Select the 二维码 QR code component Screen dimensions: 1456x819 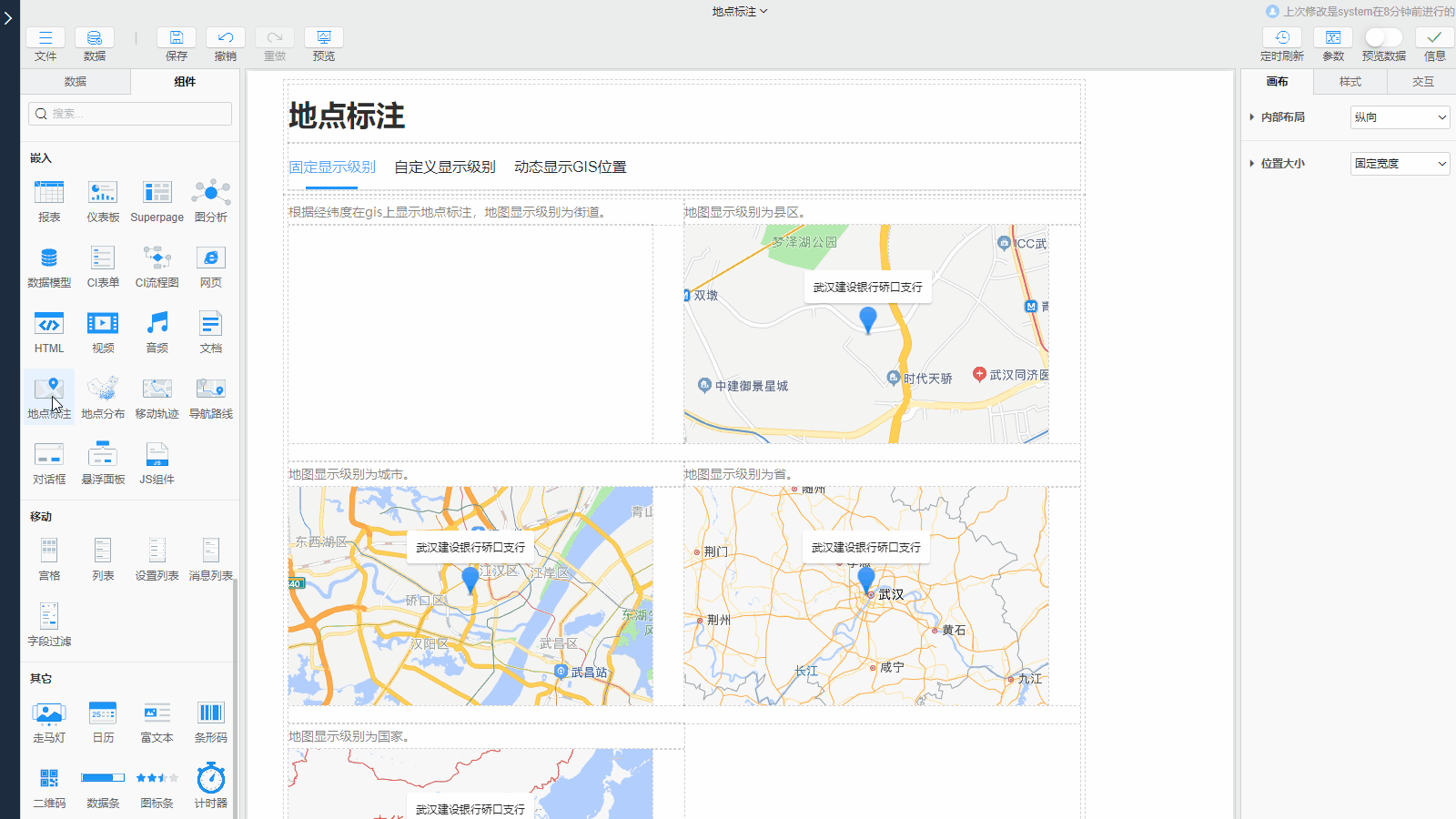point(49,779)
